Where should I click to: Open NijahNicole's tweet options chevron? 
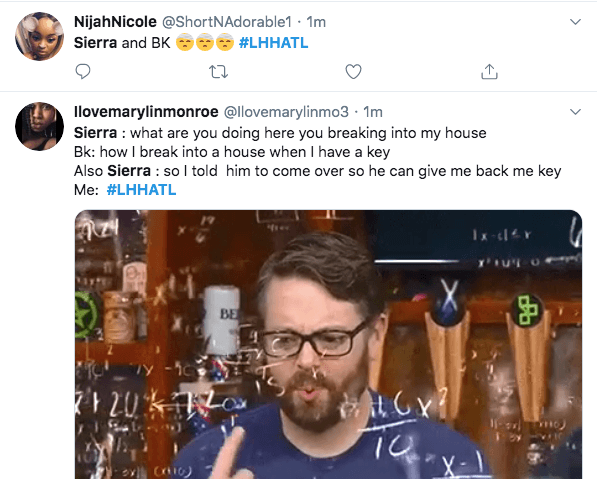click(x=575, y=22)
